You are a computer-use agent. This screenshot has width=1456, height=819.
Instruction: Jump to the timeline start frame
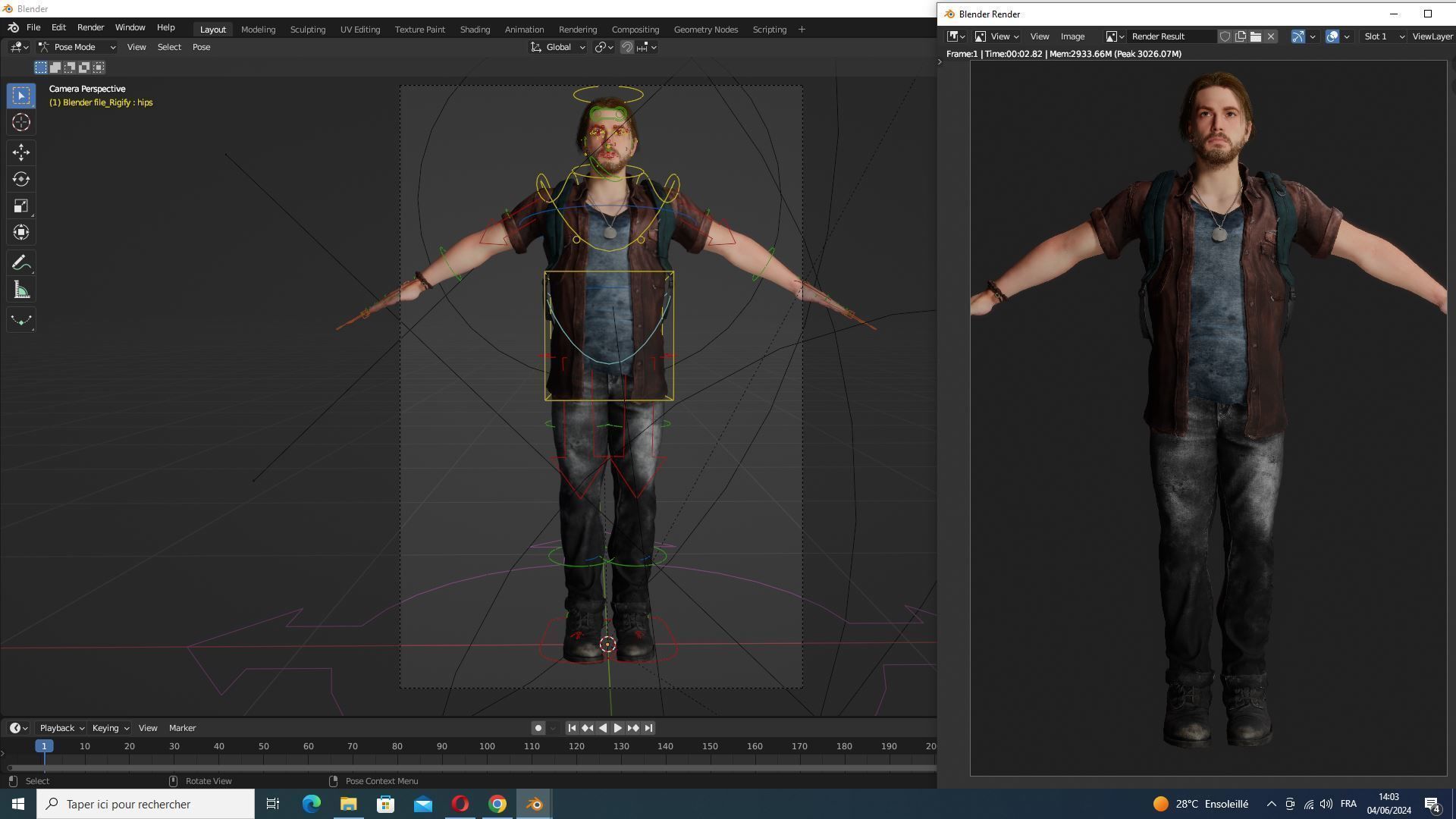(572, 728)
